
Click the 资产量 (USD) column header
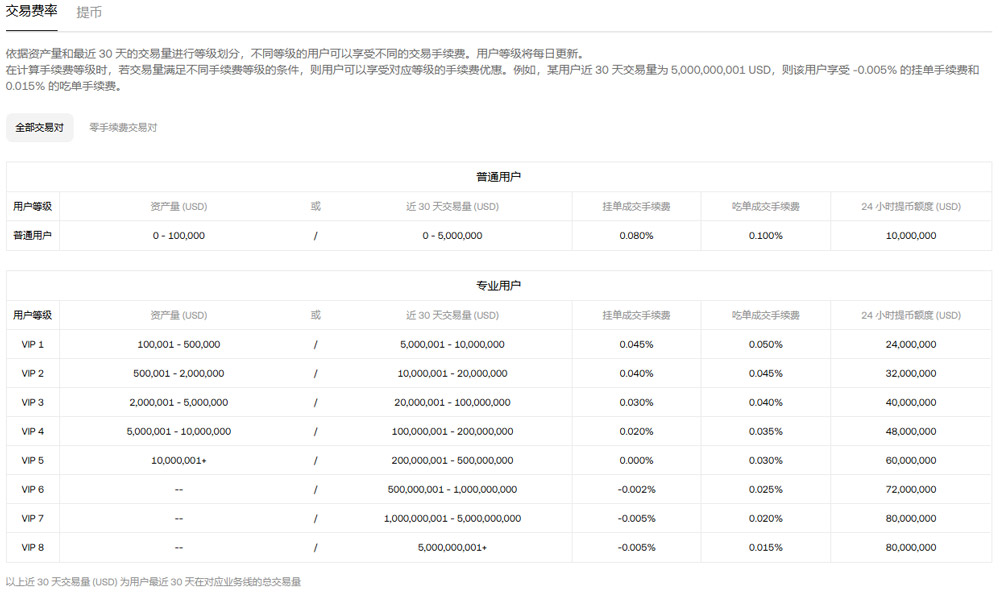[178, 315]
